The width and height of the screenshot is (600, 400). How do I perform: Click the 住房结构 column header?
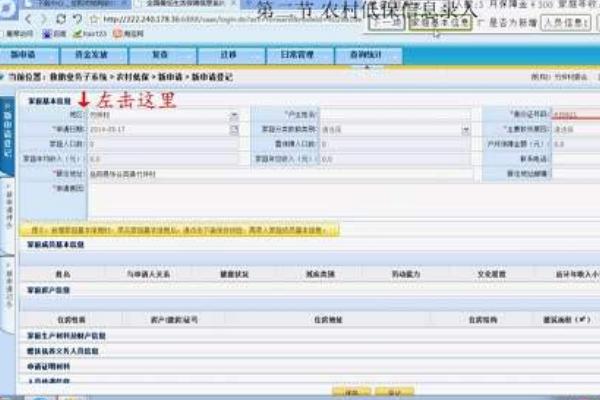483,320
